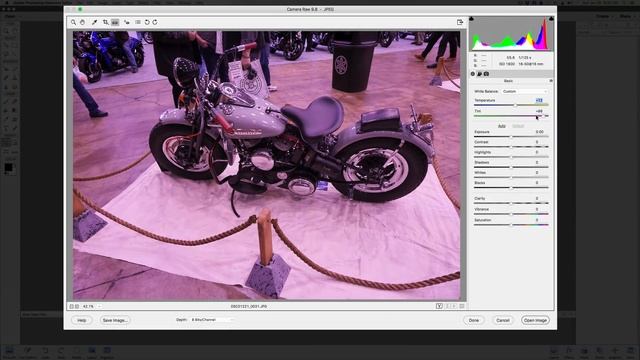Click the Done button
This screenshot has width=640, height=360.
coord(474,320)
